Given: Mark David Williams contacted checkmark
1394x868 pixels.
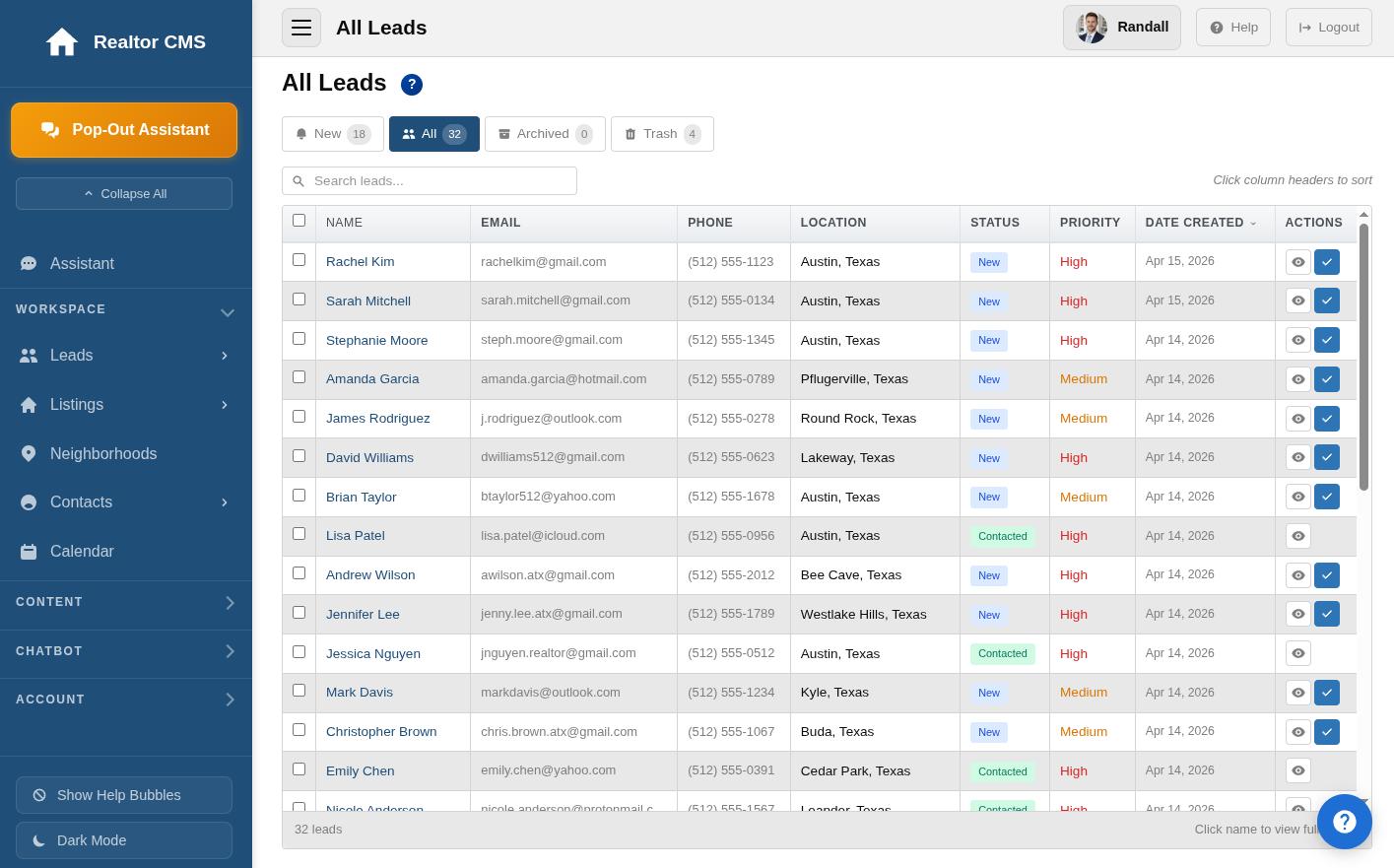Looking at the screenshot, I should (1327, 457).
